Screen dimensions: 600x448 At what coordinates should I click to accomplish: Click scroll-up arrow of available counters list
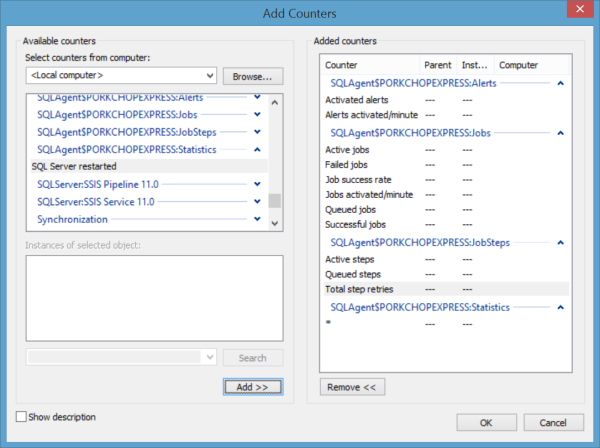(x=274, y=102)
